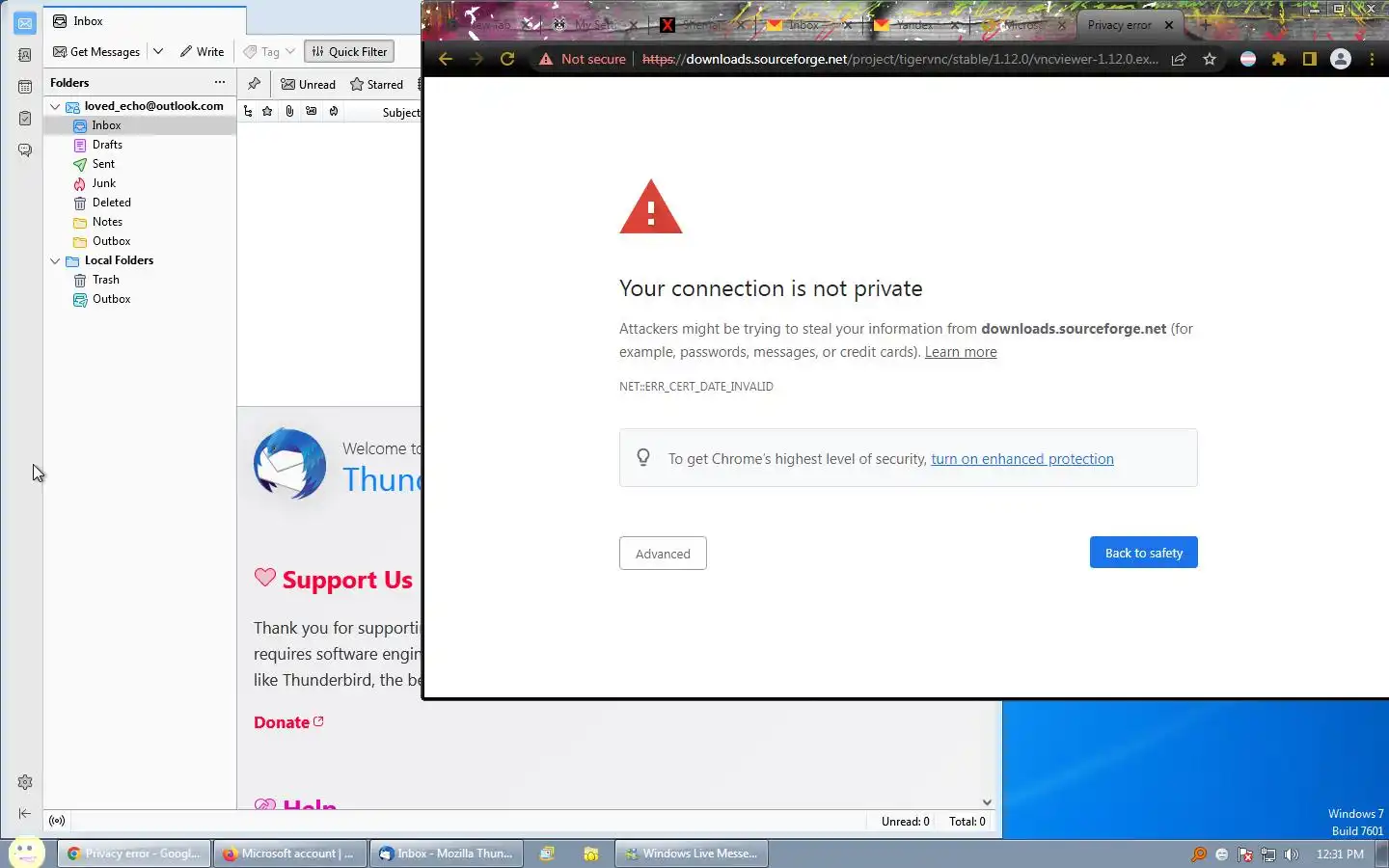The height and width of the screenshot is (868, 1389).
Task: Click the Not secure warning indicator
Action: point(582,59)
